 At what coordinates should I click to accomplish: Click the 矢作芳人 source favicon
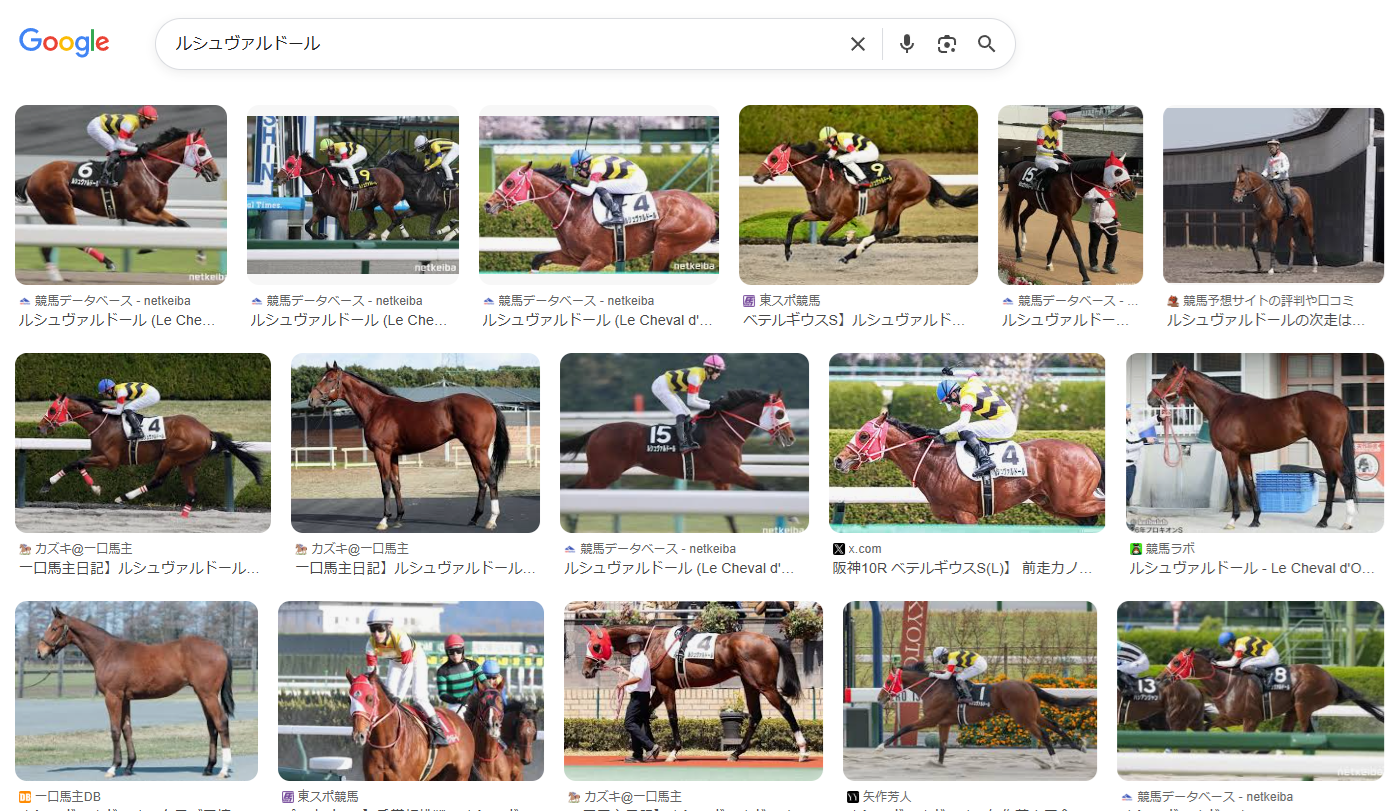pos(853,797)
